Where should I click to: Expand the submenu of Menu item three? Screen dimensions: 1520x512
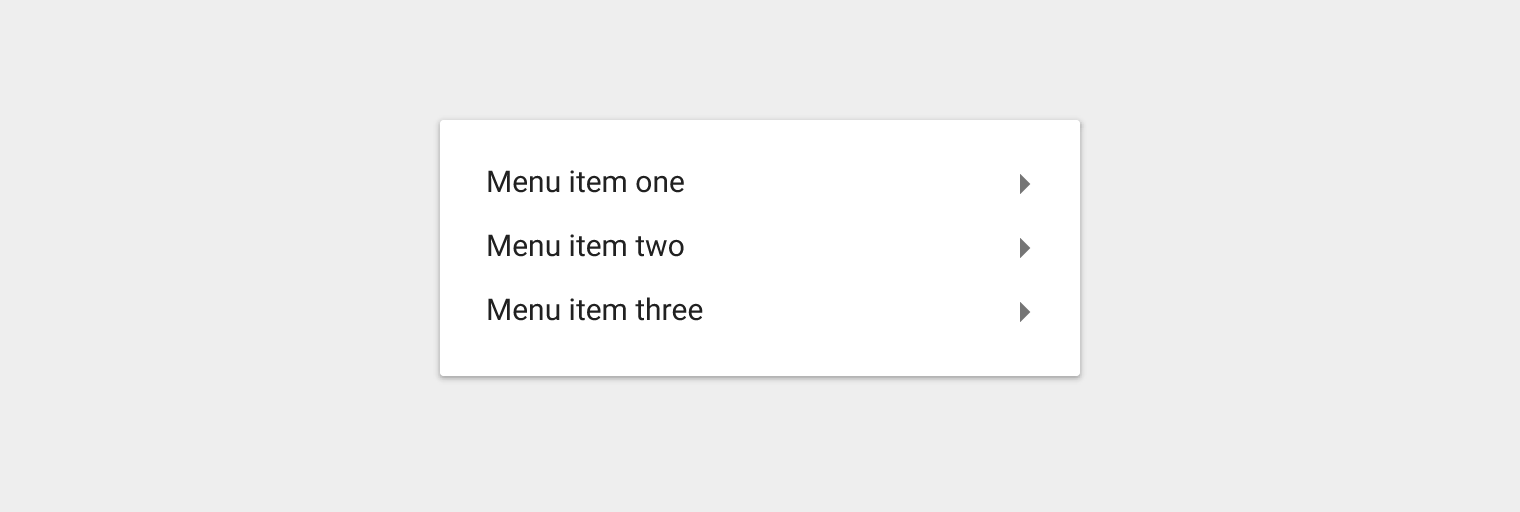1025,312
